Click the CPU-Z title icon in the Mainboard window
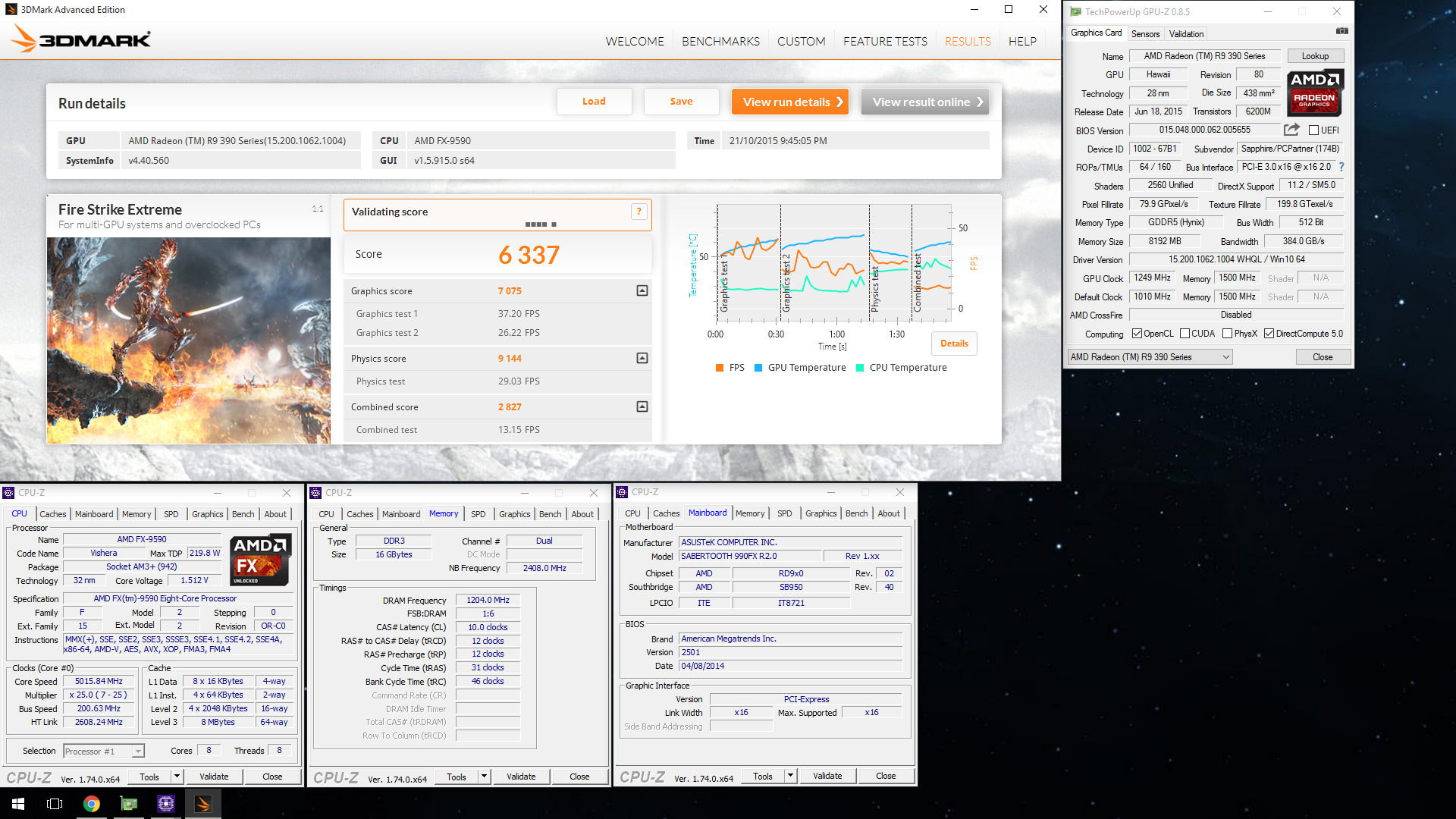Screen dimensions: 1456x819 [x=622, y=492]
